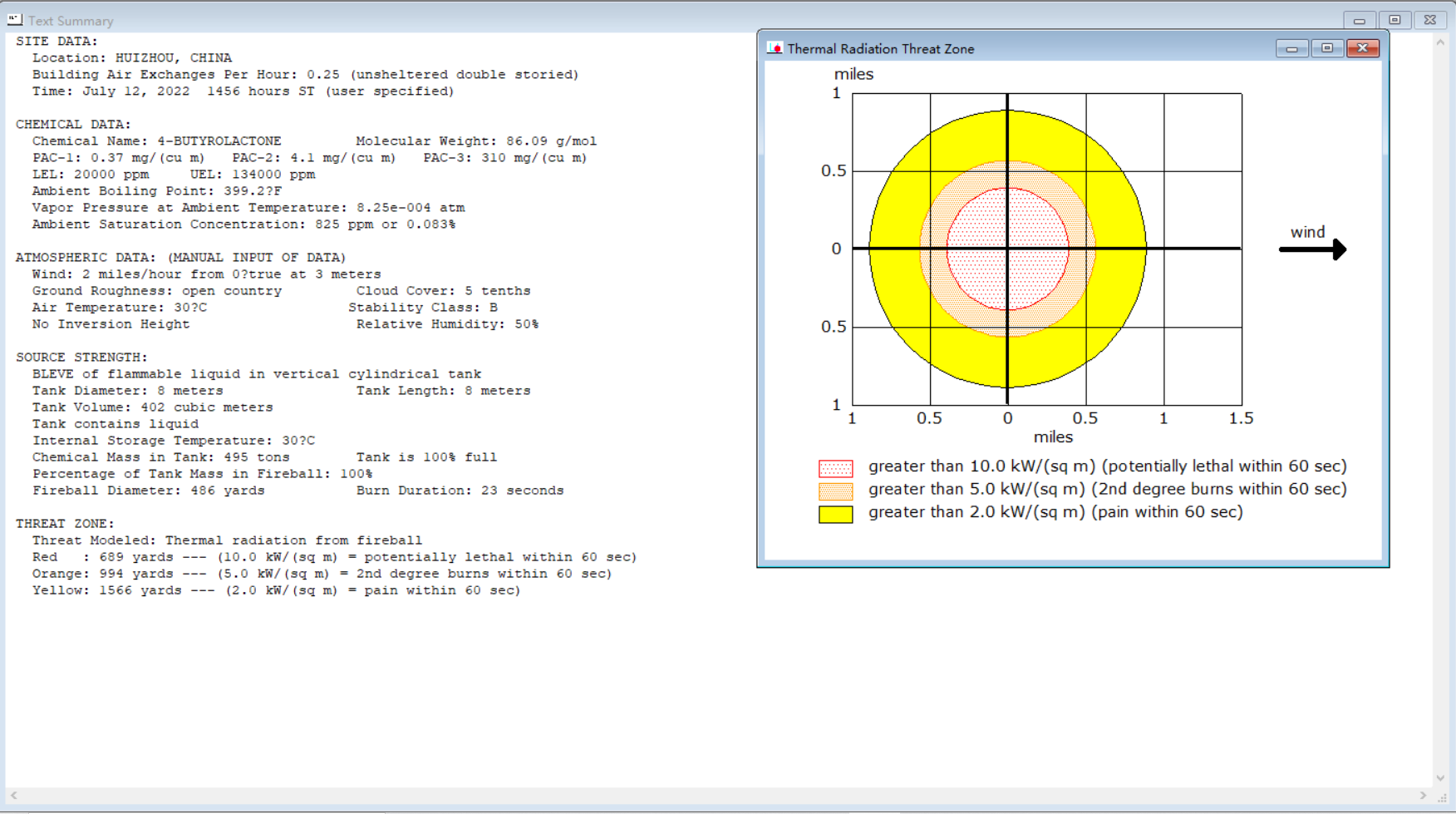The image size is (1456, 814).
Task: Click the "BLEVE of flammable liquid" line
Action: [257, 374]
